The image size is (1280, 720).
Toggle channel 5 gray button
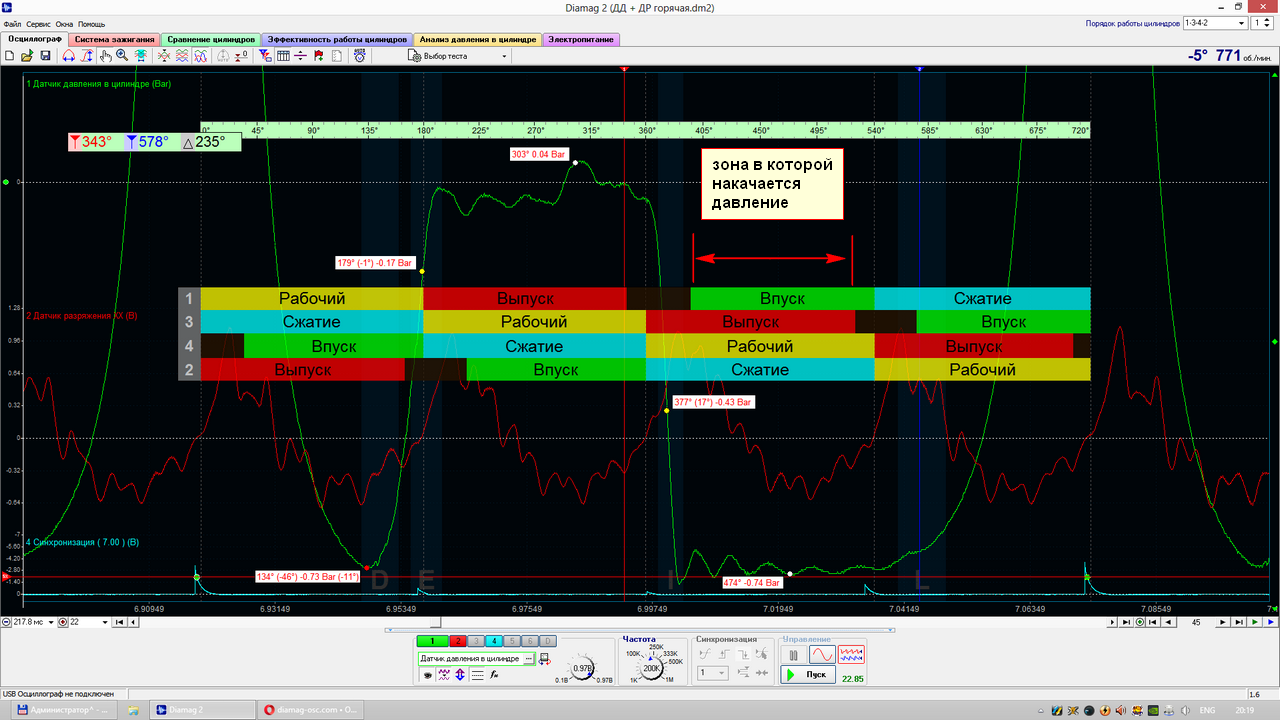tap(513, 641)
